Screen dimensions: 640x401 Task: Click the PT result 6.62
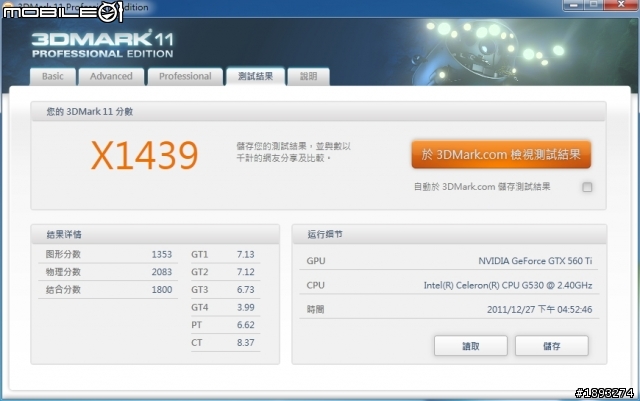[246, 325]
